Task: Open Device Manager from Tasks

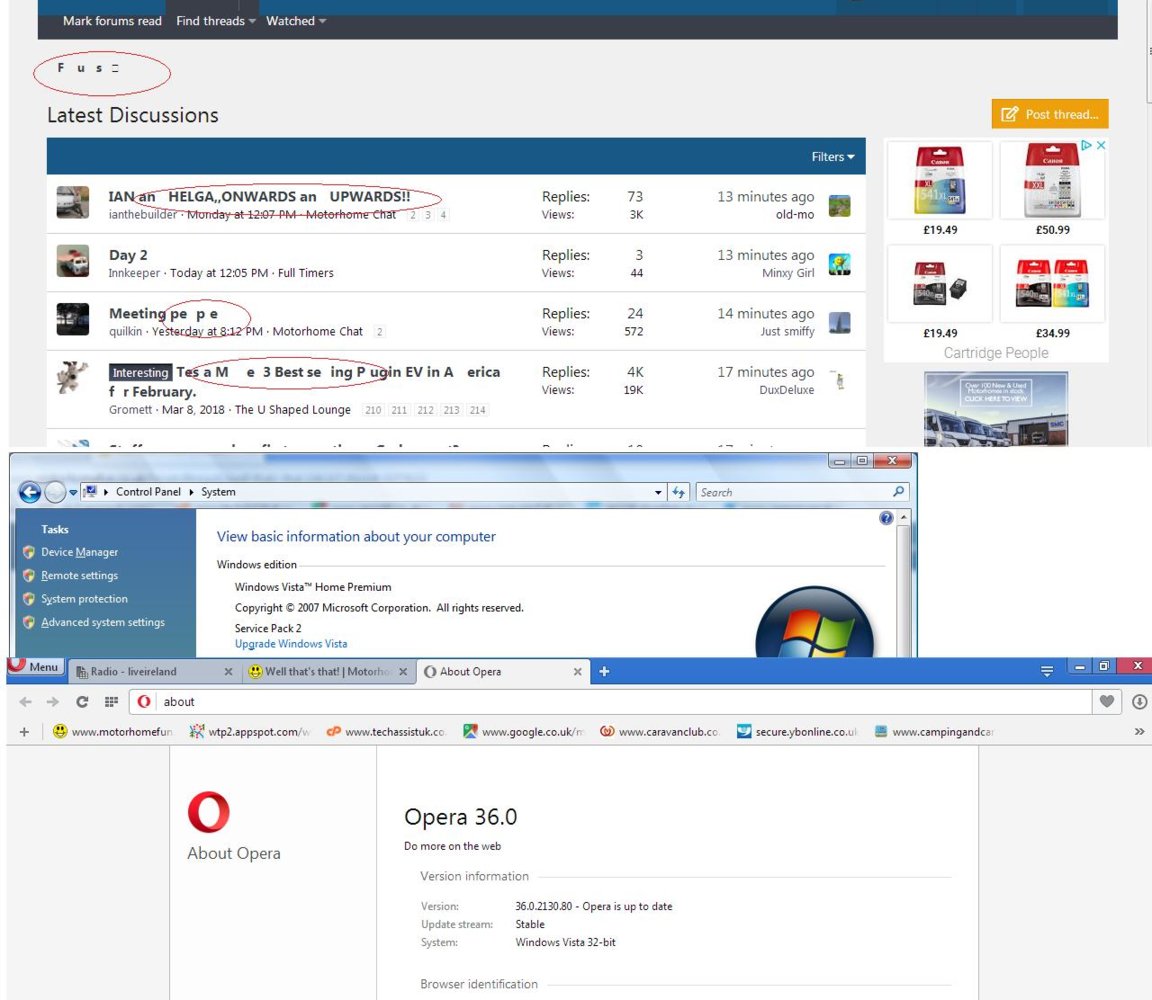Action: point(79,552)
